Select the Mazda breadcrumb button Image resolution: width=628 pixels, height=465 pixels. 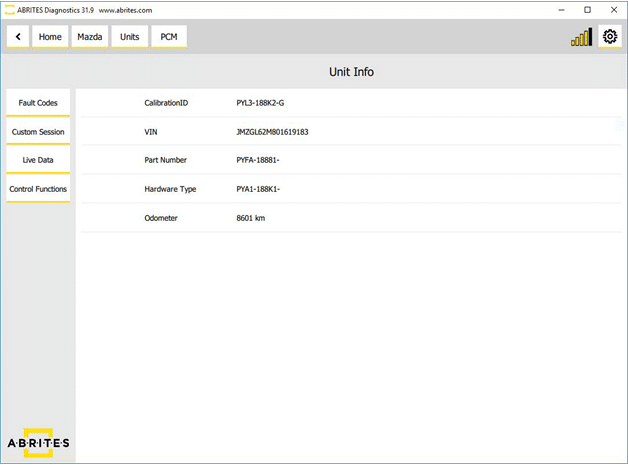90,37
